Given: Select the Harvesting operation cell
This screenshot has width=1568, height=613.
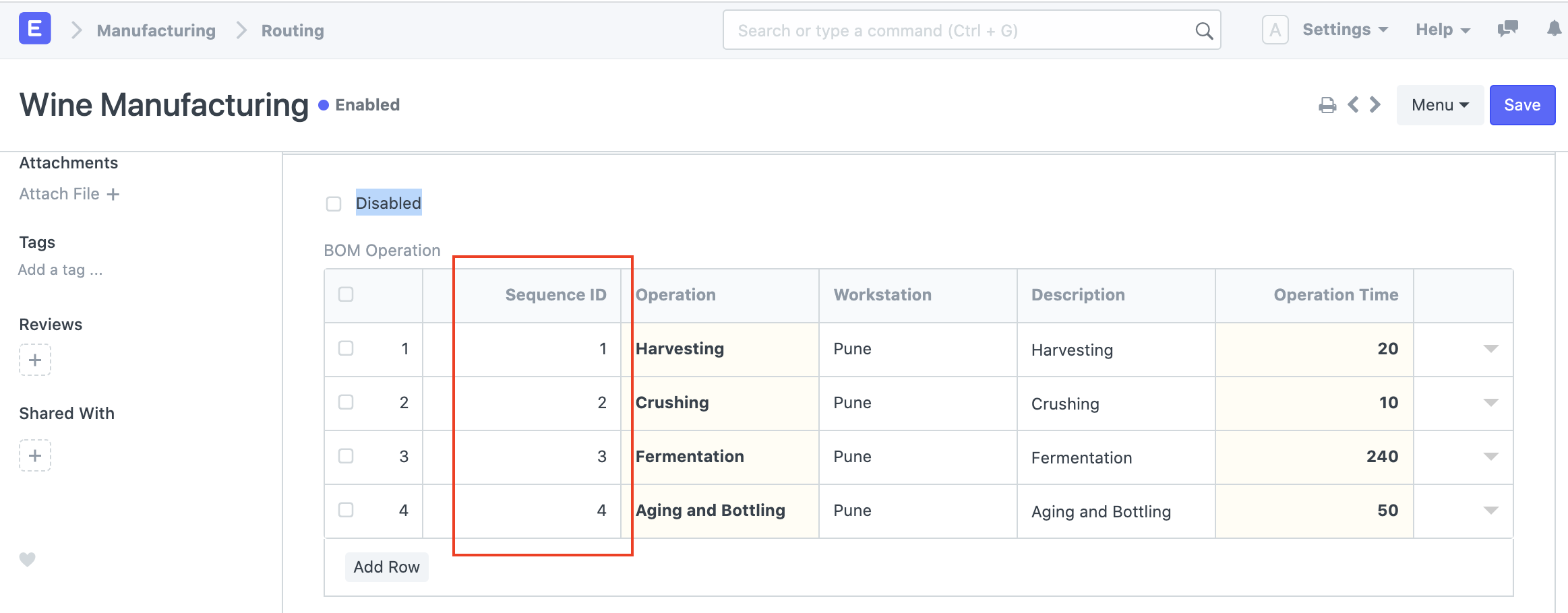Looking at the screenshot, I should [720, 349].
